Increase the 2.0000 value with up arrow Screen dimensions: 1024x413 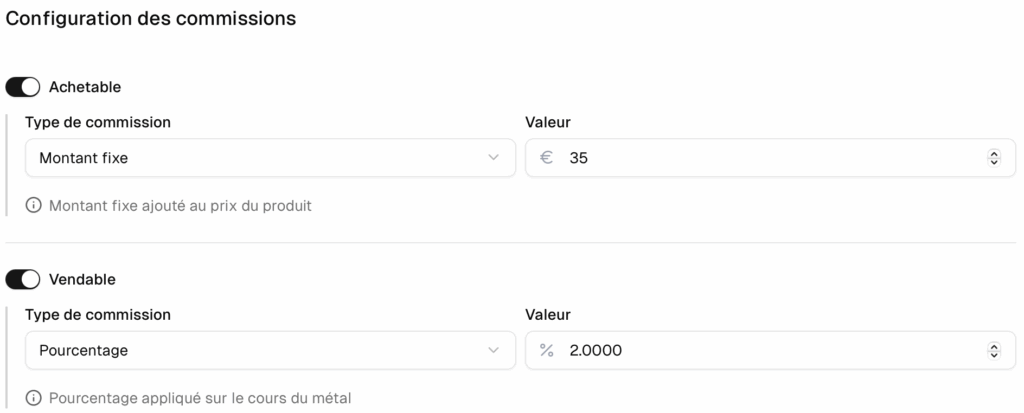pos(994,346)
